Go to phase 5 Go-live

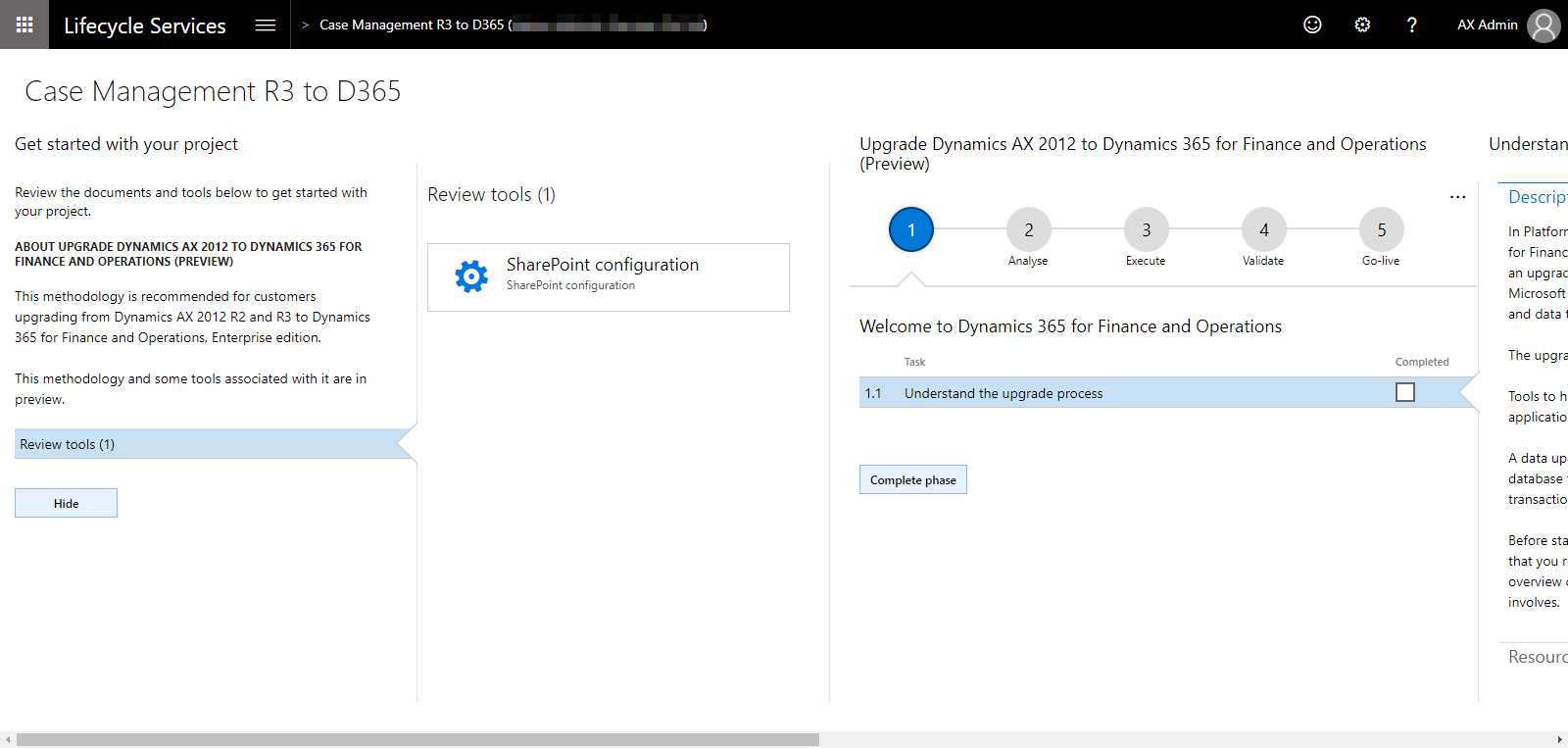pyautogui.click(x=1382, y=230)
